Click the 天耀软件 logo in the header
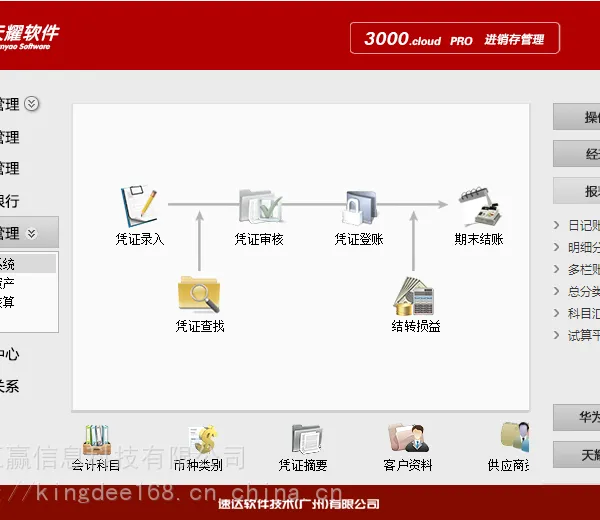This screenshot has height=520, width=600. coord(30,36)
